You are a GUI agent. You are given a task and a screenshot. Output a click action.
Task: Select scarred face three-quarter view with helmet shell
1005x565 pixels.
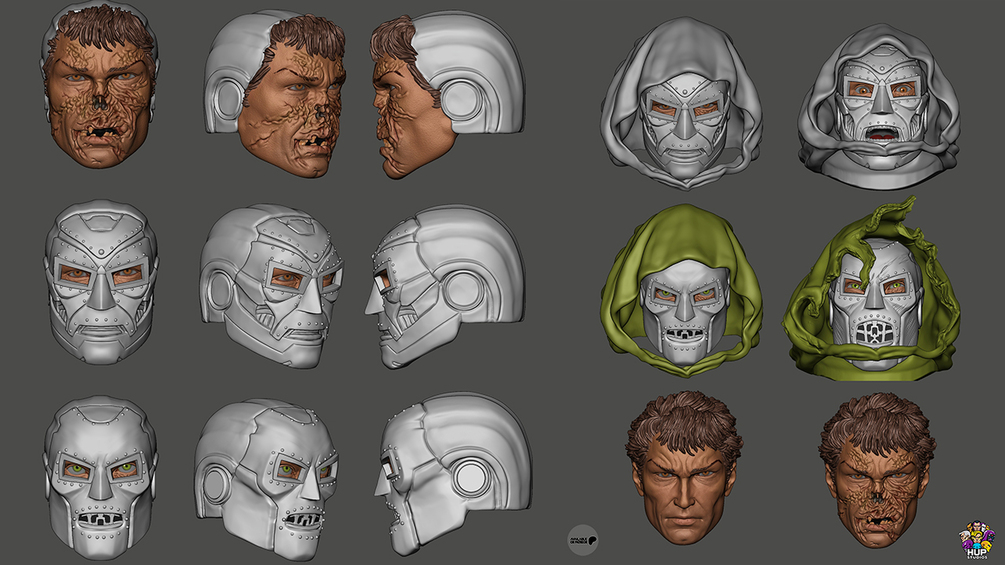[276, 94]
